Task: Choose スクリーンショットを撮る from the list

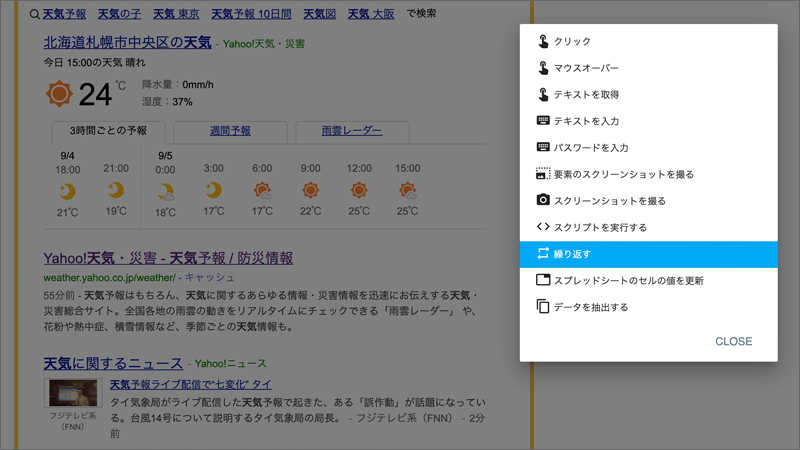Action: (648, 201)
